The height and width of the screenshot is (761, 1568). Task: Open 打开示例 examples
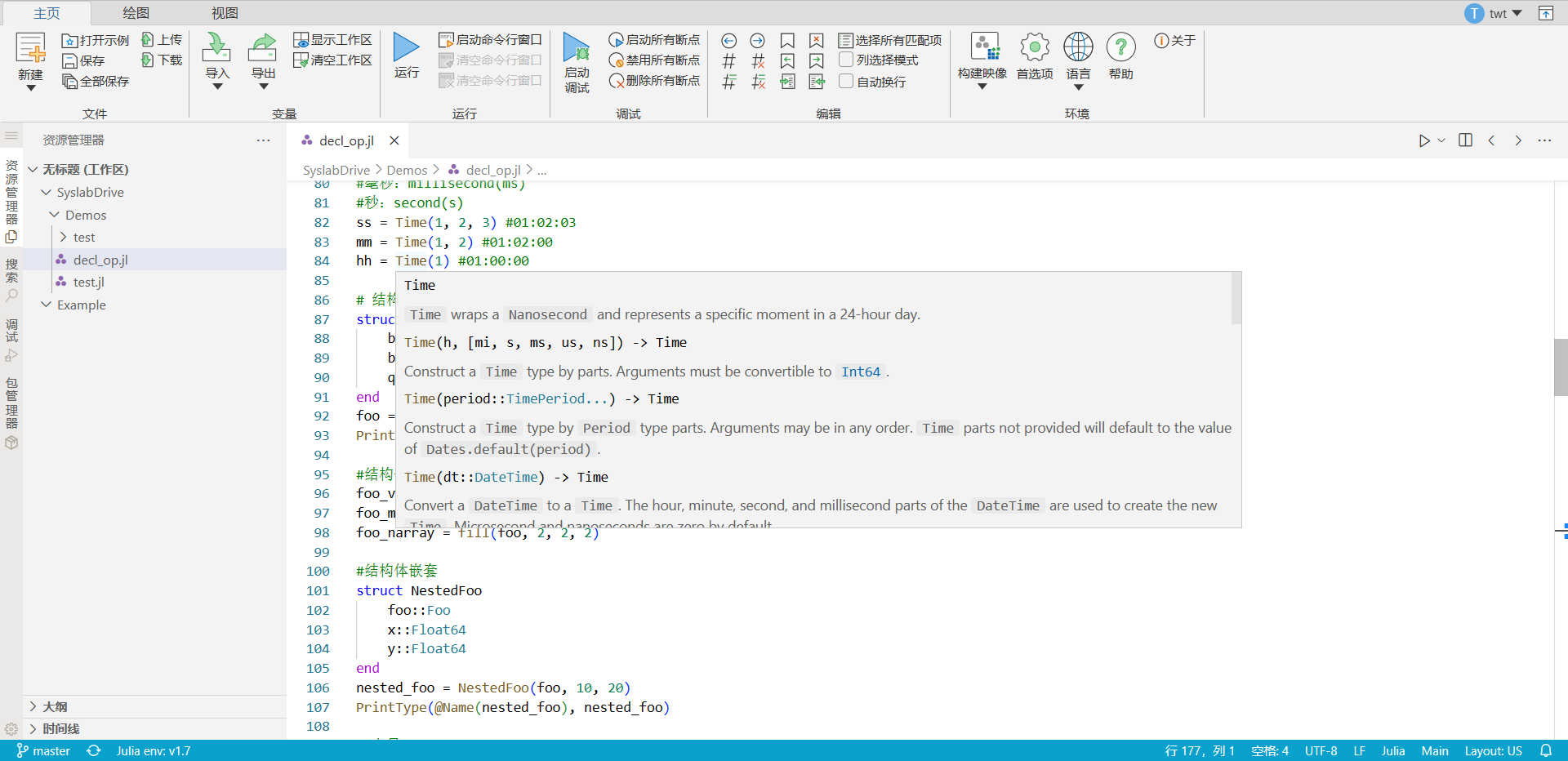click(96, 40)
